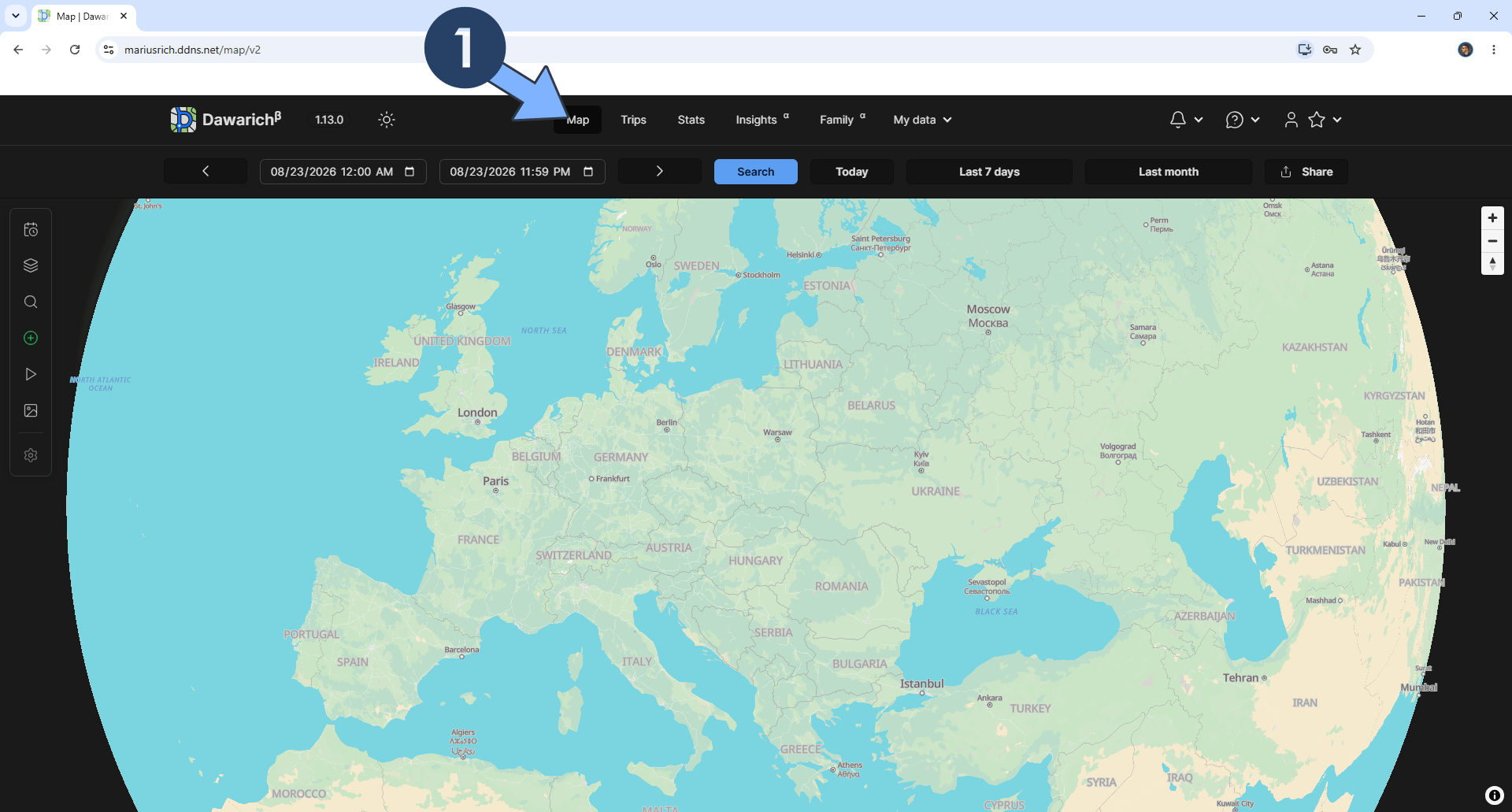Click the GERMANY label on the map
The height and width of the screenshot is (812, 1512).
(x=621, y=458)
